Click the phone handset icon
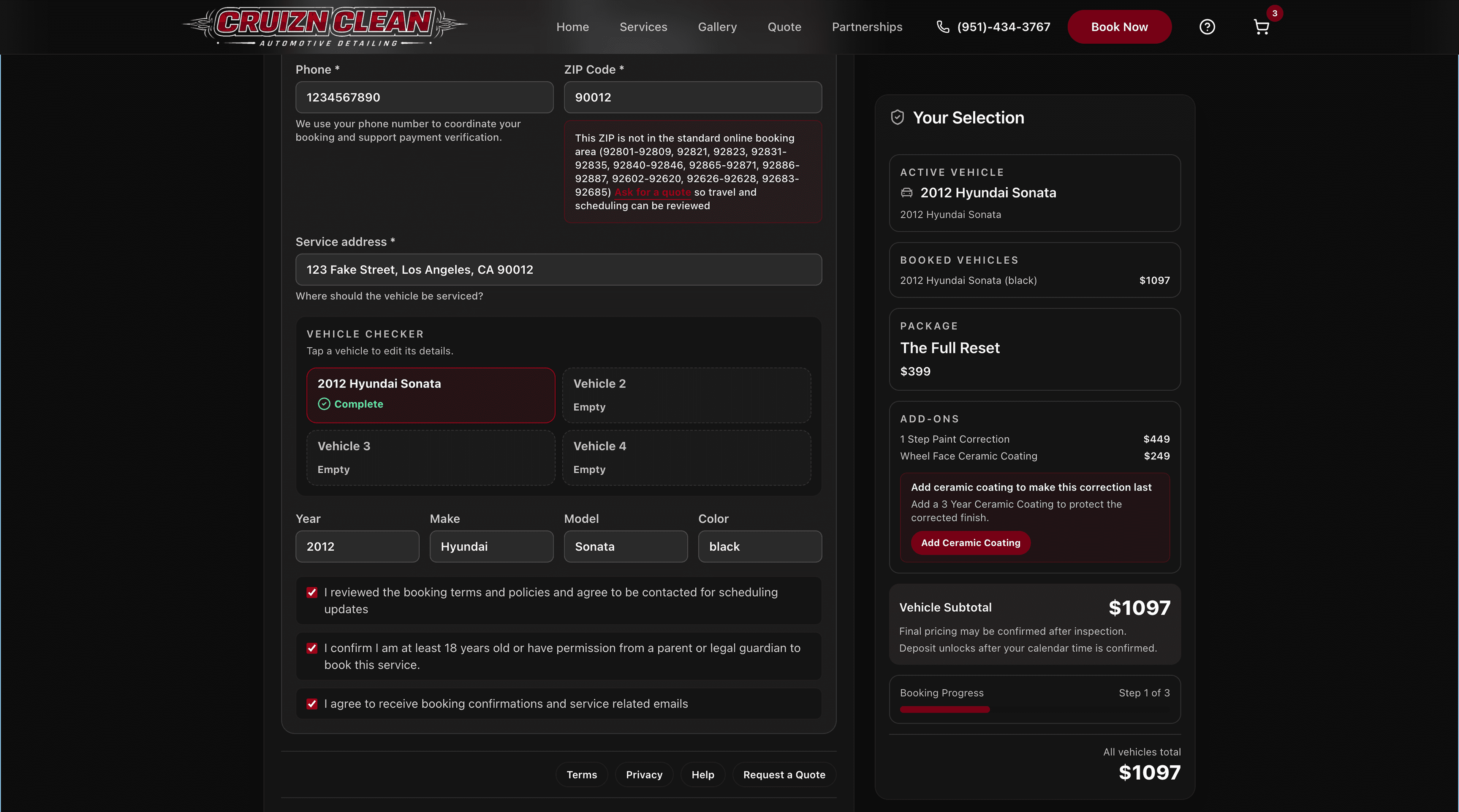Viewport: 1459px width, 812px height. click(942, 27)
